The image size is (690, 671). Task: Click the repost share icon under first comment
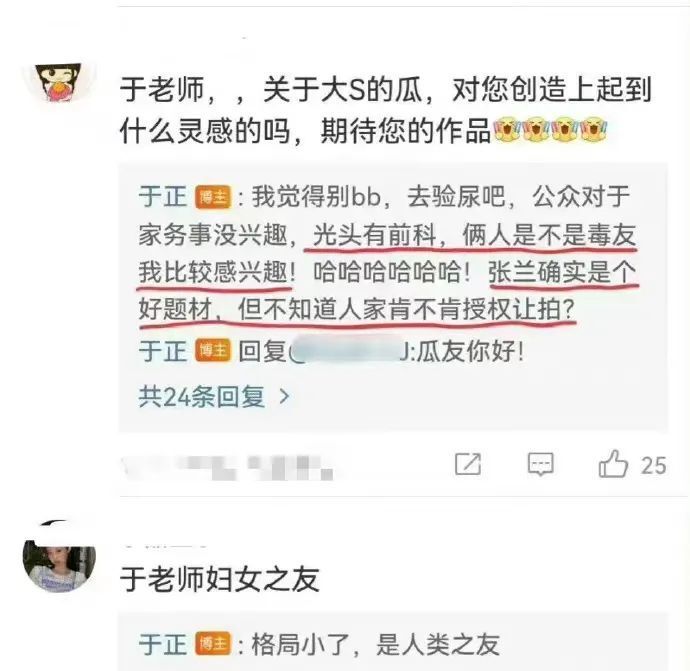[x=468, y=464]
